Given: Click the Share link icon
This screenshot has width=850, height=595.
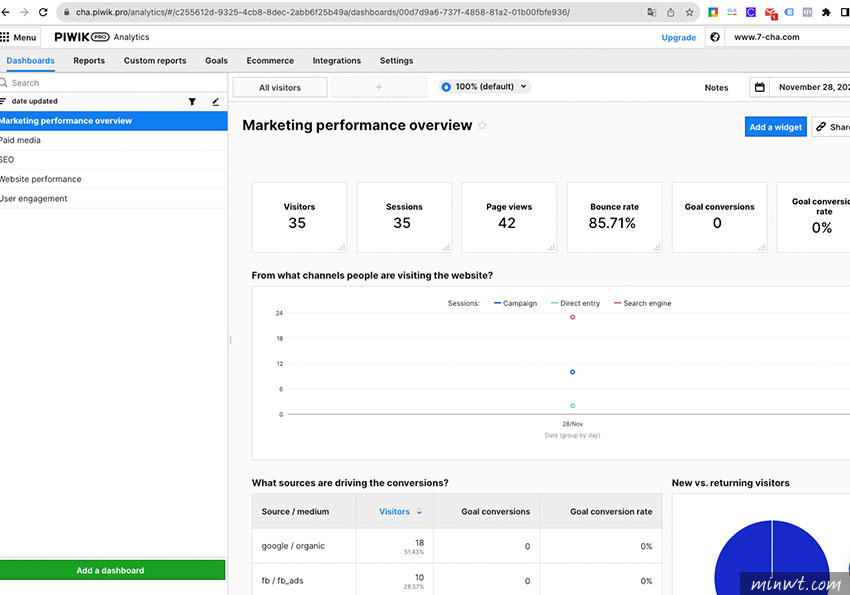Looking at the screenshot, I should (x=821, y=127).
